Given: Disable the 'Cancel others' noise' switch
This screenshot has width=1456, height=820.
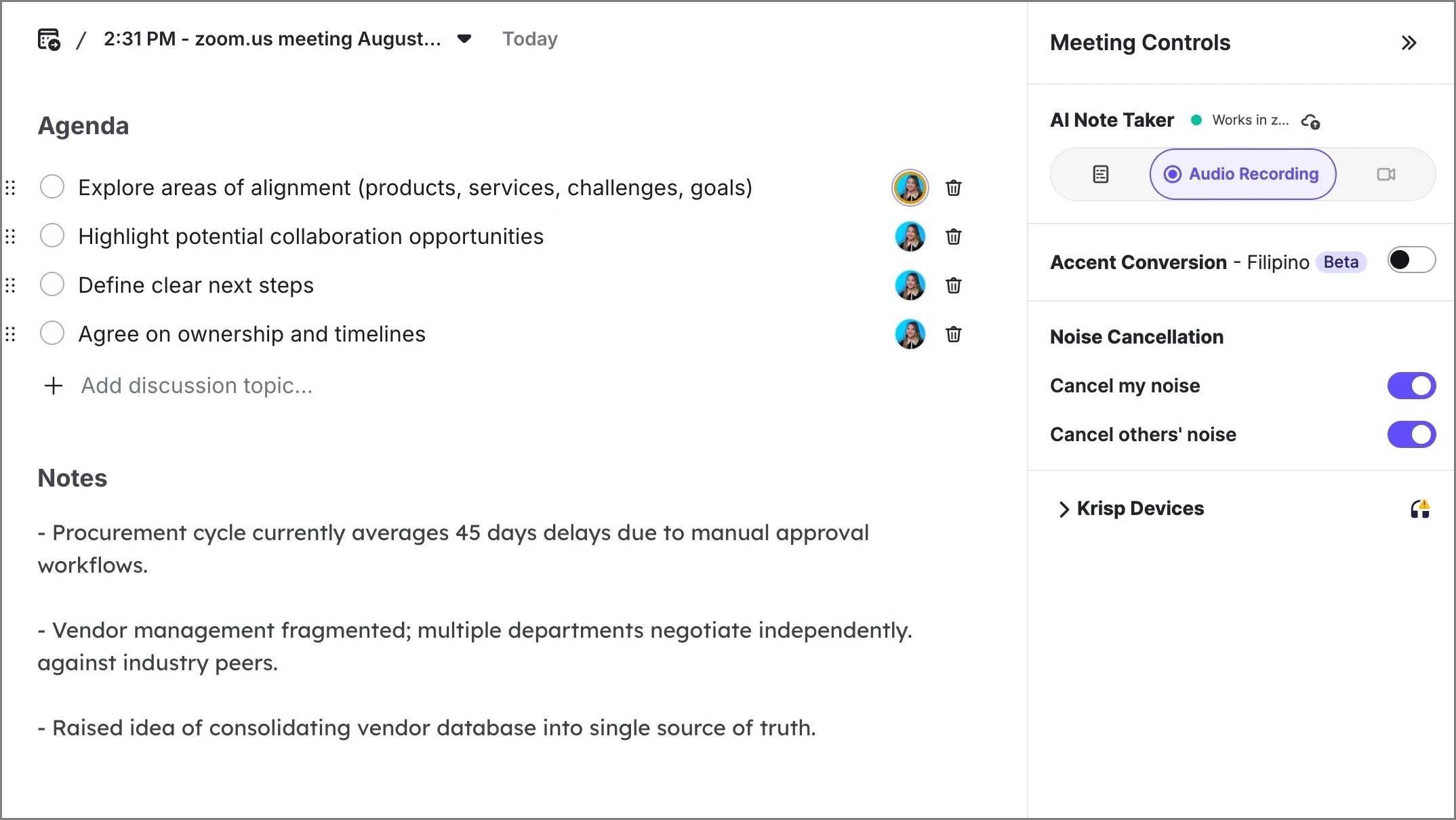Looking at the screenshot, I should [x=1411, y=434].
